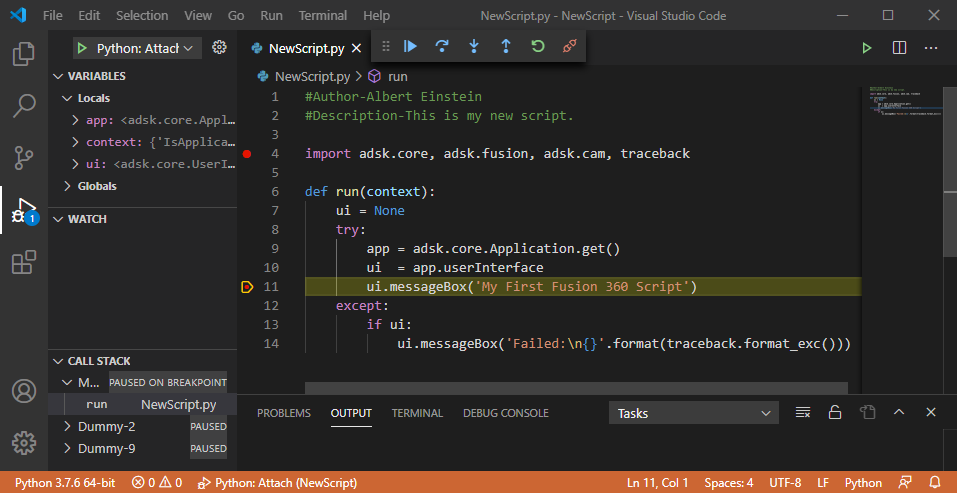Screen dimensions: 957x493
Task: Select the OUTPUT panel tab
Action: click(x=352, y=413)
